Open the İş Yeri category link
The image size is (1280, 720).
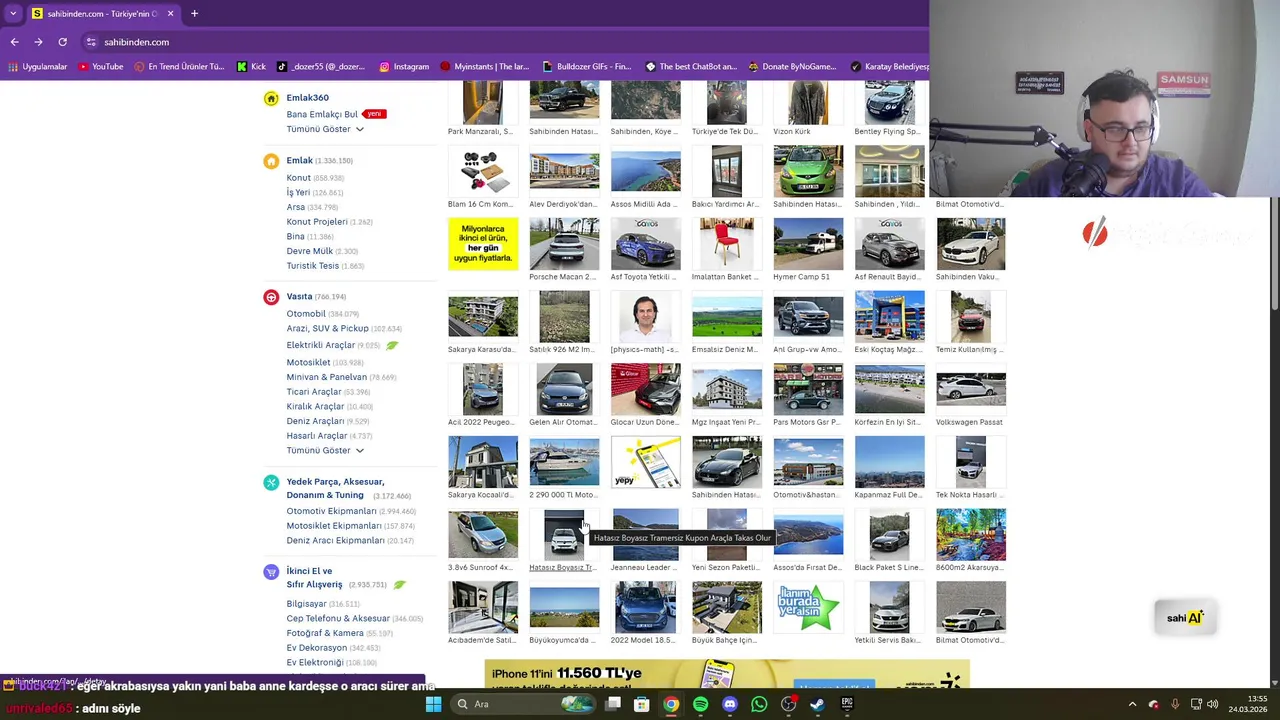298,192
